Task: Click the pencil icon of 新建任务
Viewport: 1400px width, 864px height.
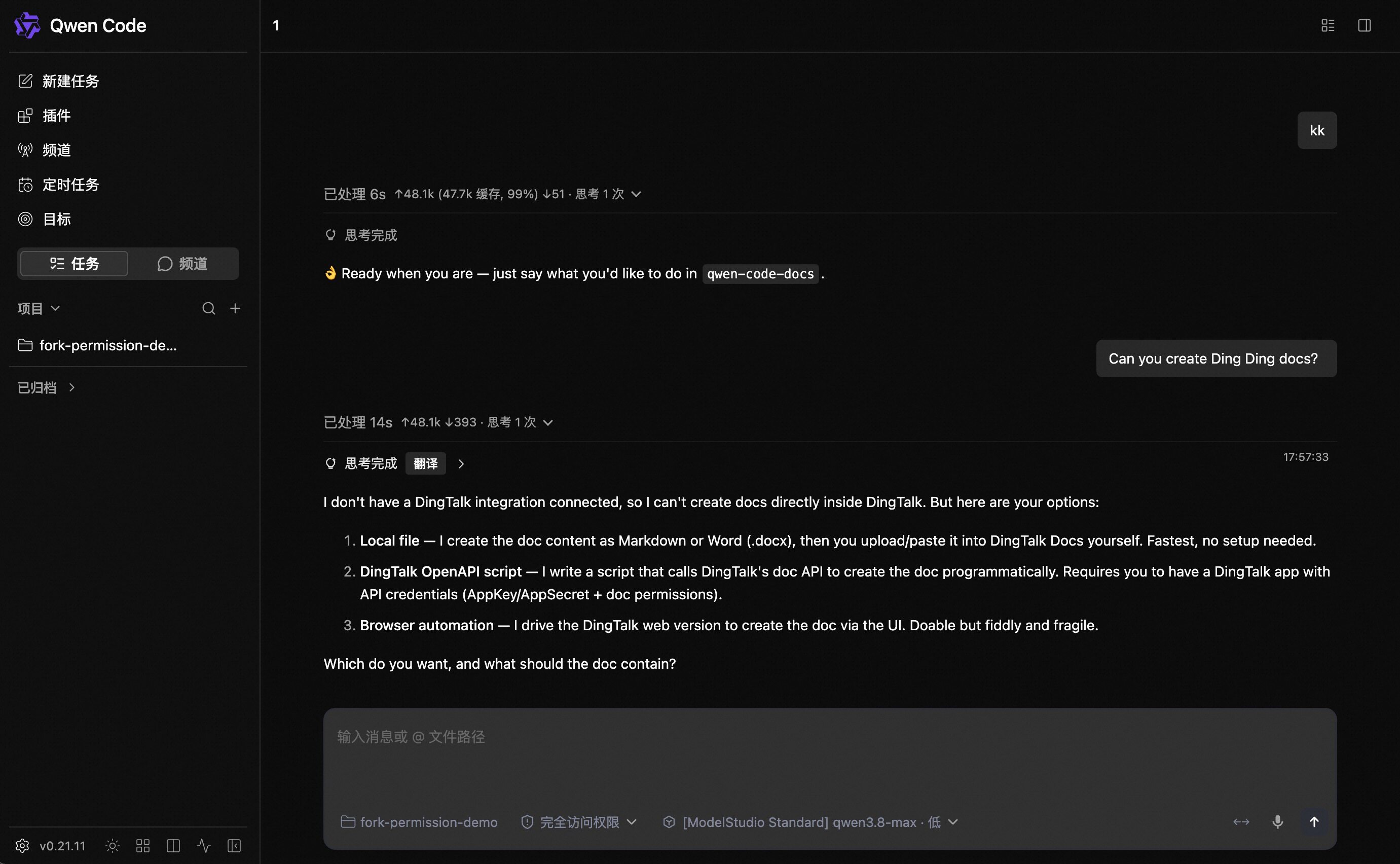Action: tap(25, 81)
